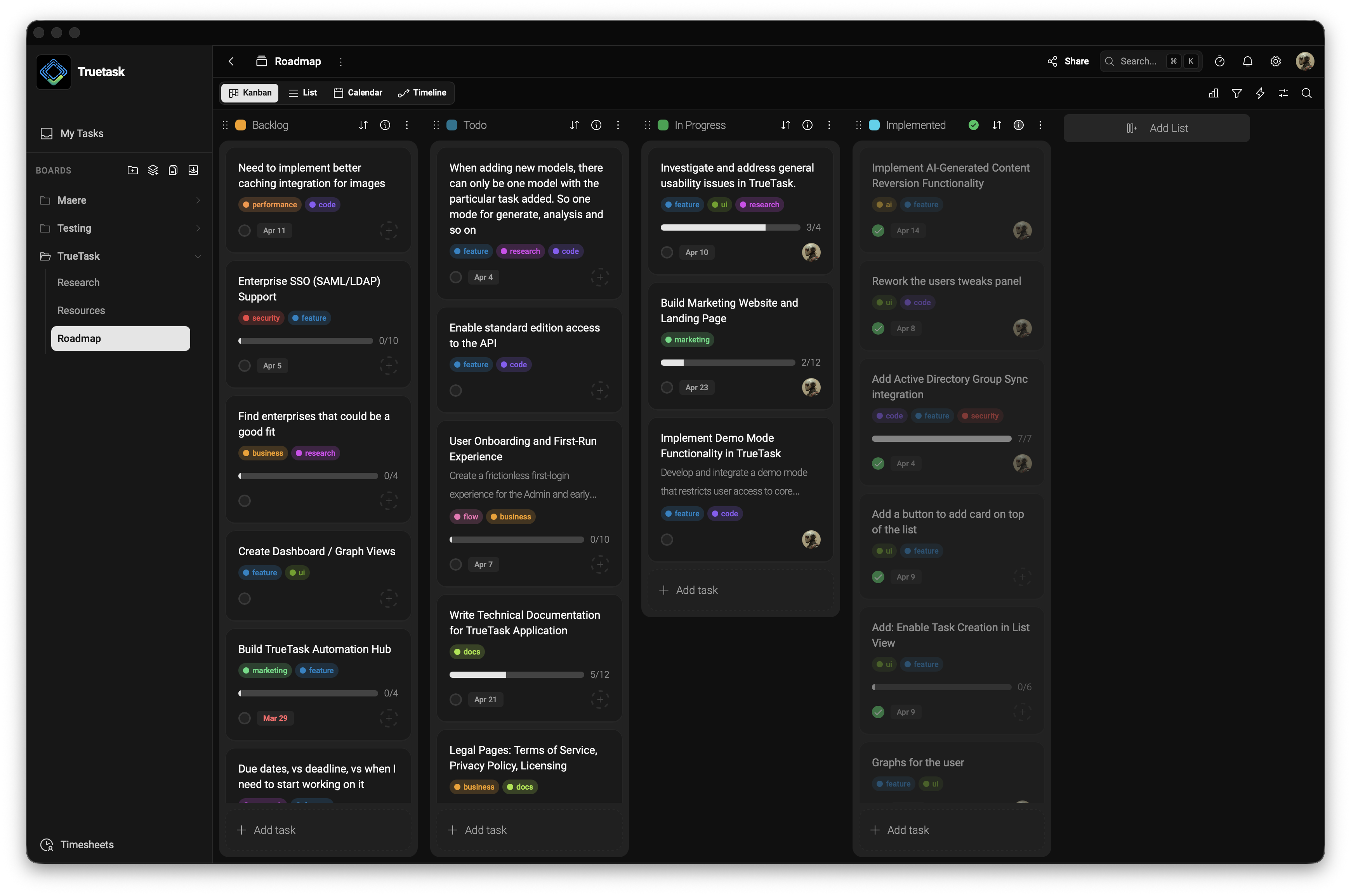This screenshot has height=896, width=1351.
Task: Start the time tracker stopwatch icon
Action: point(1219,61)
